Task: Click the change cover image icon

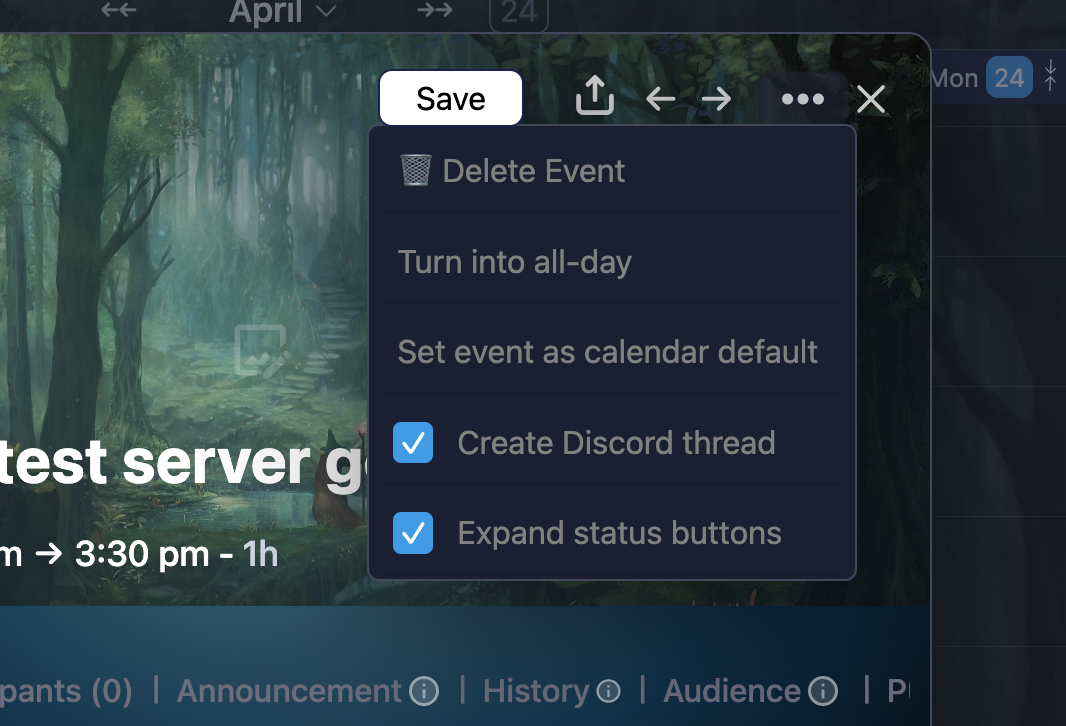Action: click(x=260, y=350)
